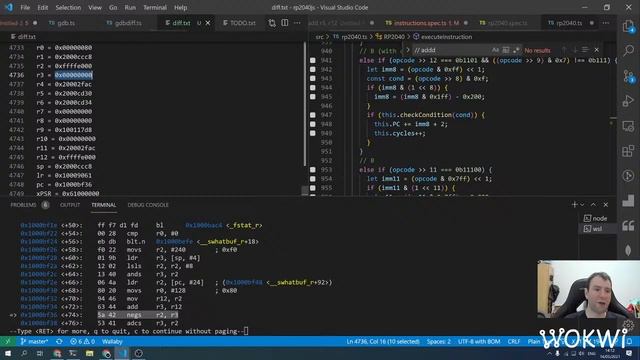640x360 pixels.
Task: Click Ln 4736, Col 16 status item
Action: click(383, 342)
